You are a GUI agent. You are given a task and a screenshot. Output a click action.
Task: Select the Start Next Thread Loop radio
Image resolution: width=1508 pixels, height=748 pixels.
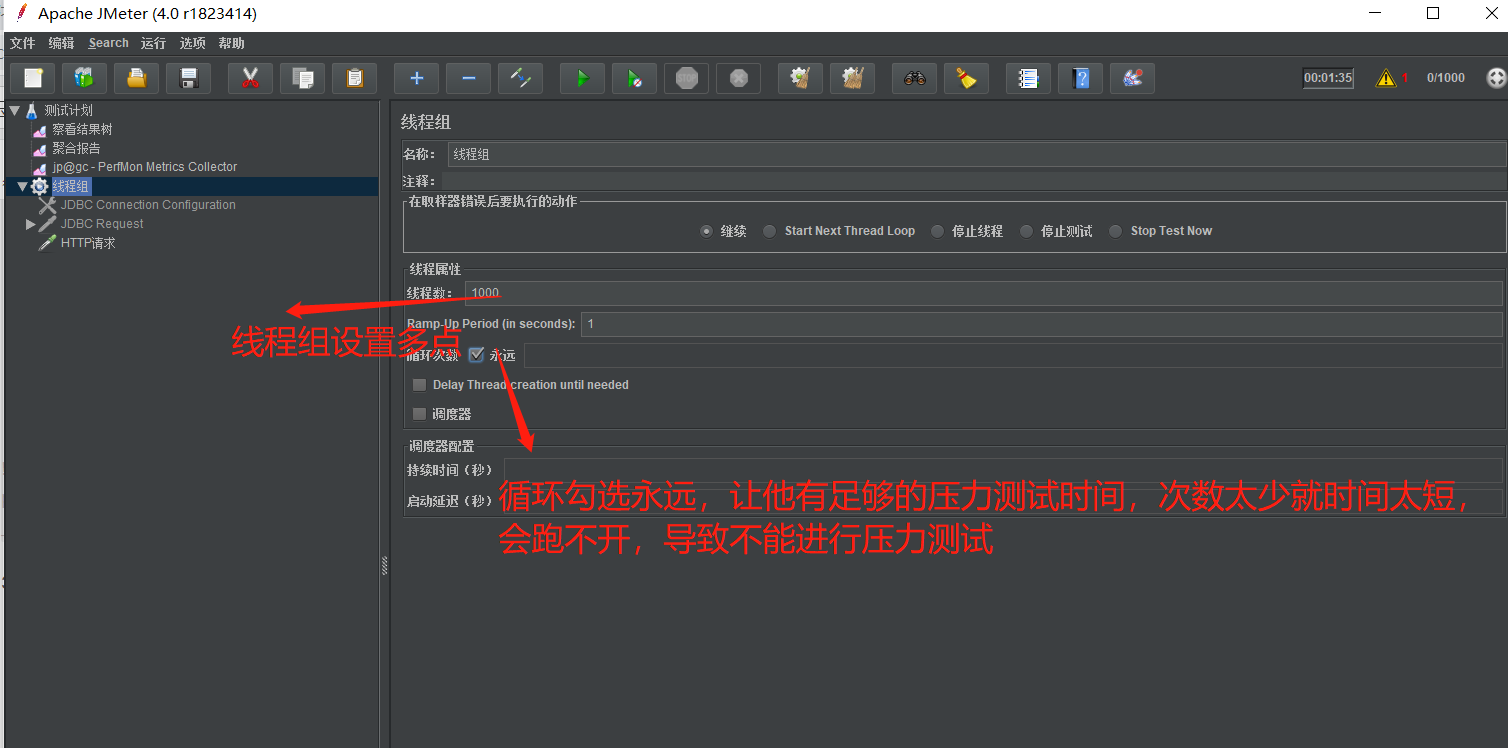point(769,231)
